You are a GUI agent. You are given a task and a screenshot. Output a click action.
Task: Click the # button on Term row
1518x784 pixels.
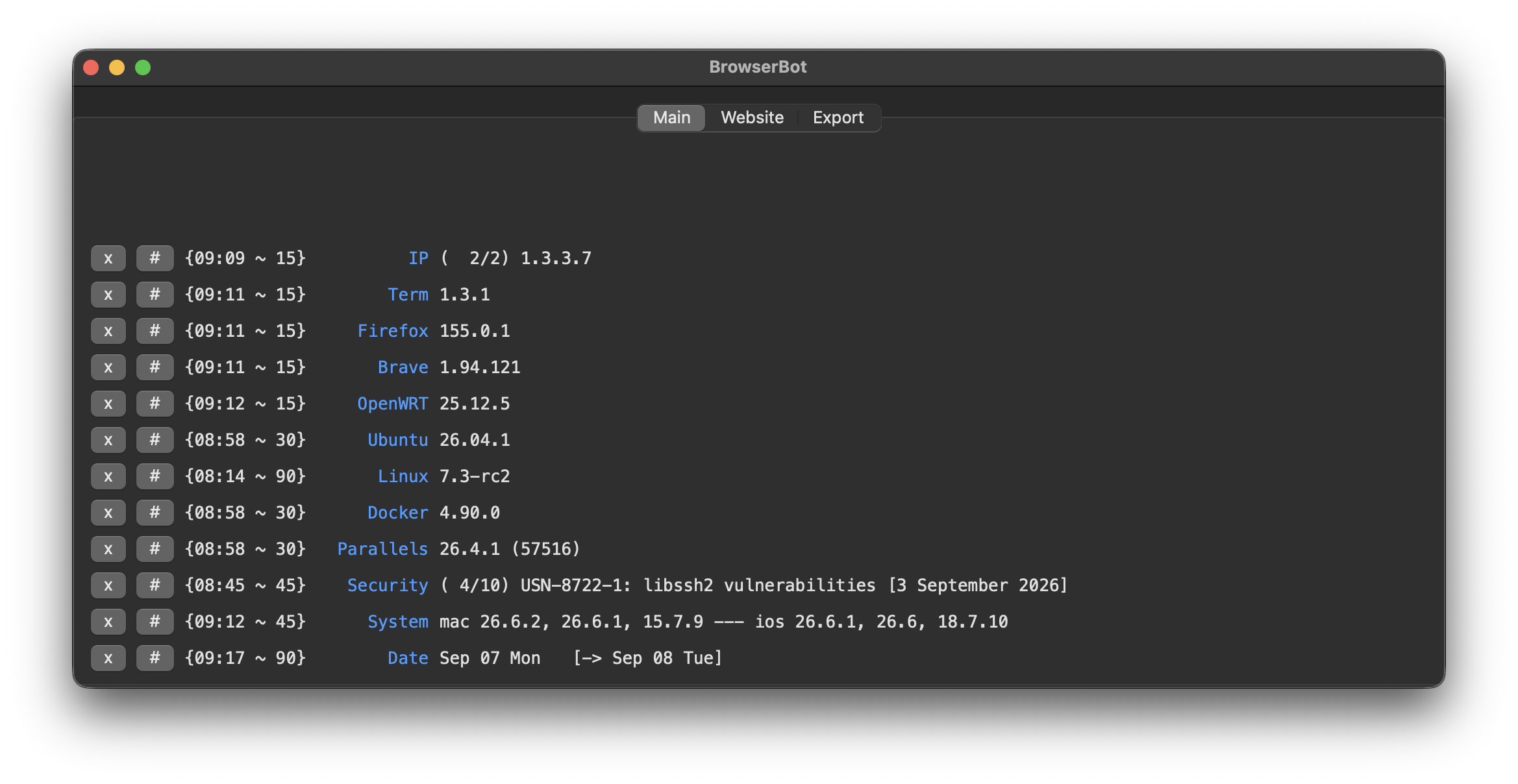coord(155,295)
